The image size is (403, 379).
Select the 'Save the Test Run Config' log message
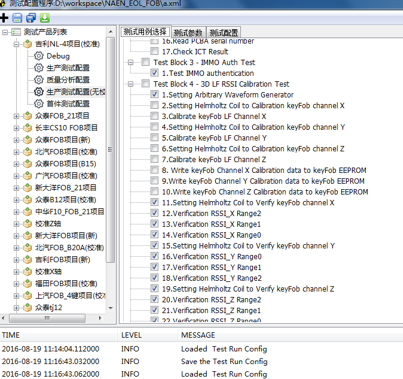click(x=224, y=361)
